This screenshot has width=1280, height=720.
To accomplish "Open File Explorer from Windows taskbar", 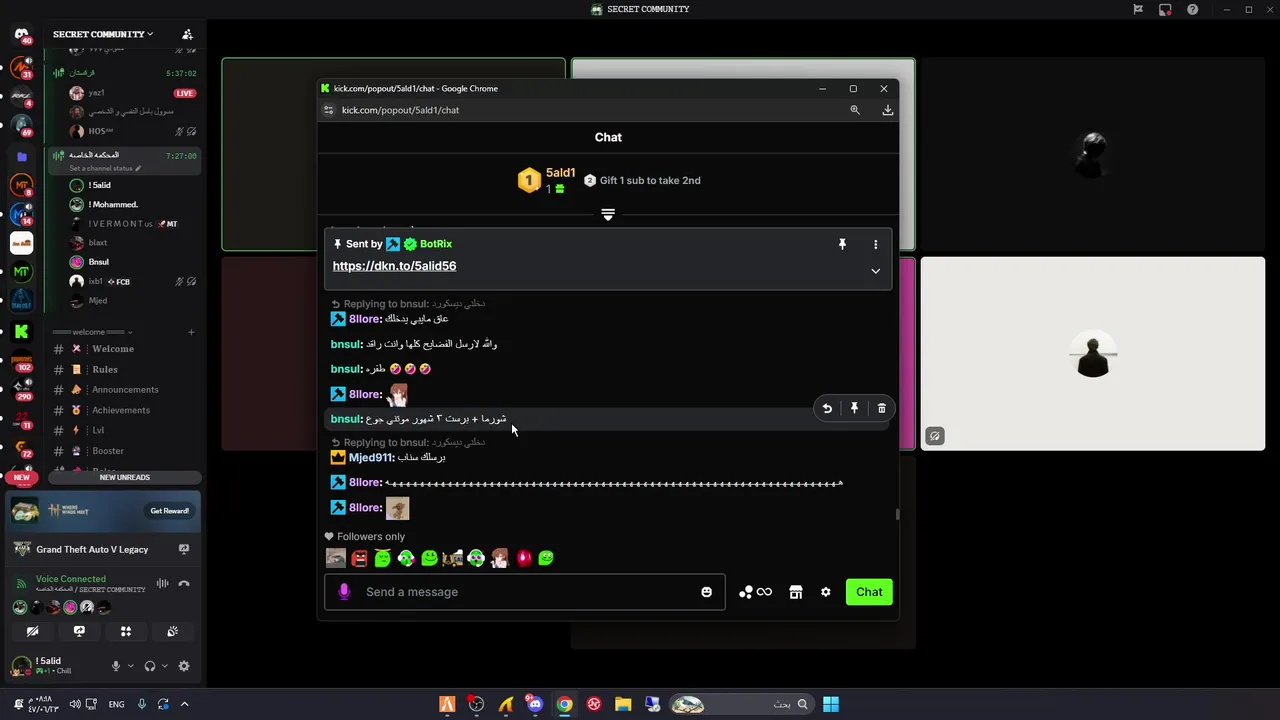I will pyautogui.click(x=623, y=704).
